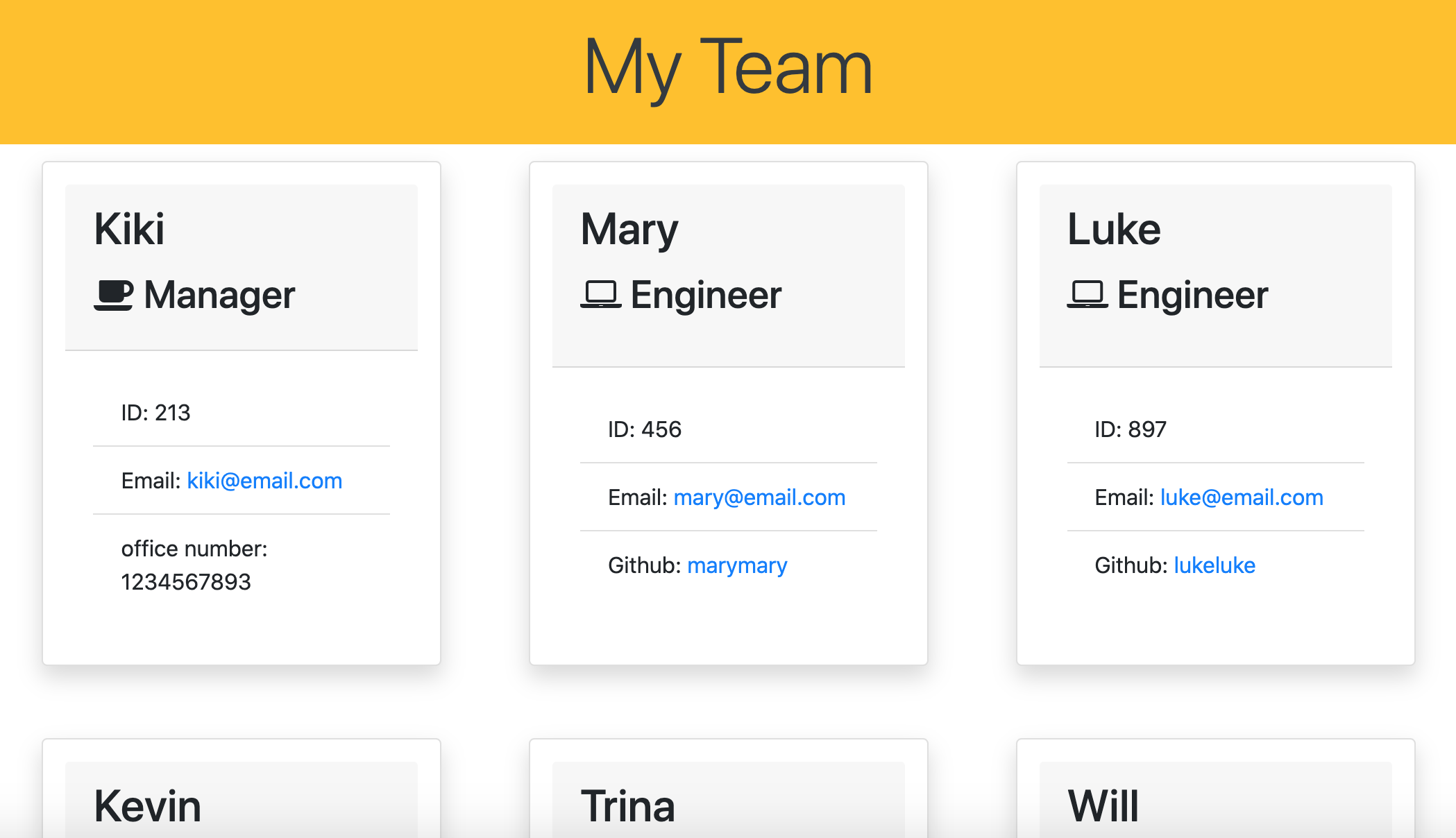Visit the lukeluke Github profile link
The height and width of the screenshot is (838, 1456).
[x=1214, y=565]
